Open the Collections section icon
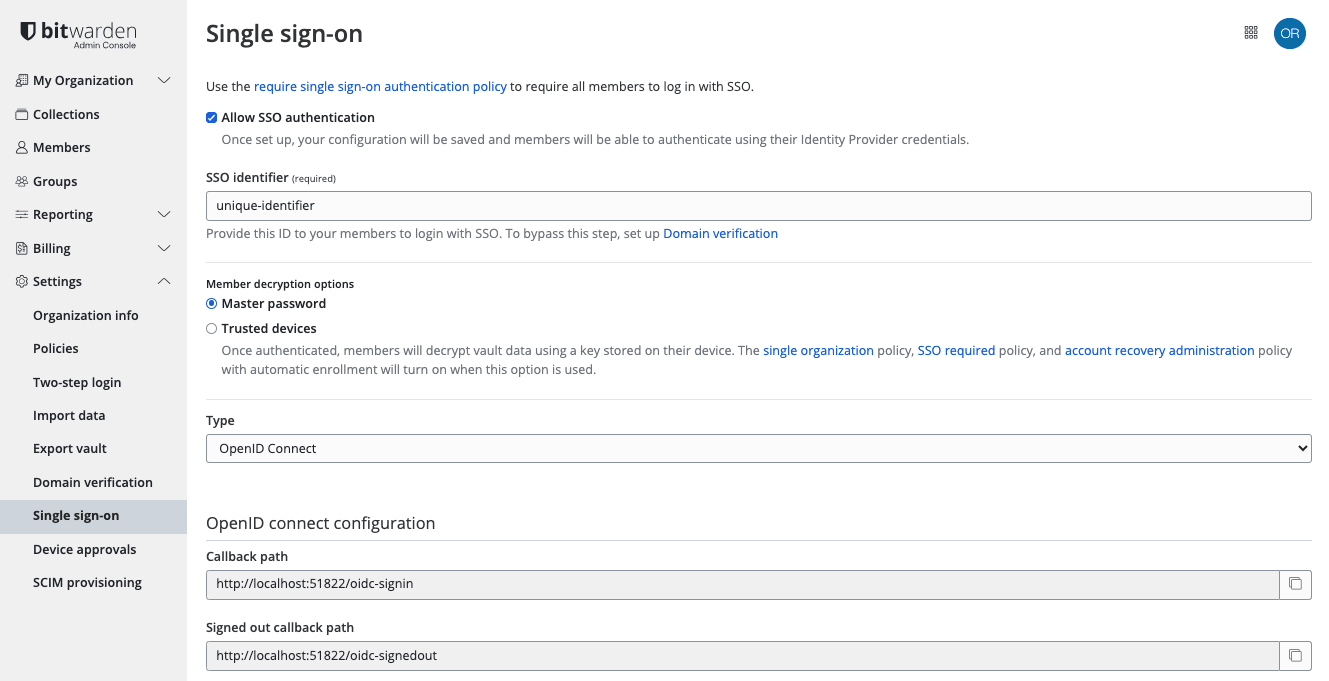This screenshot has height=681, width=1329. (21, 114)
